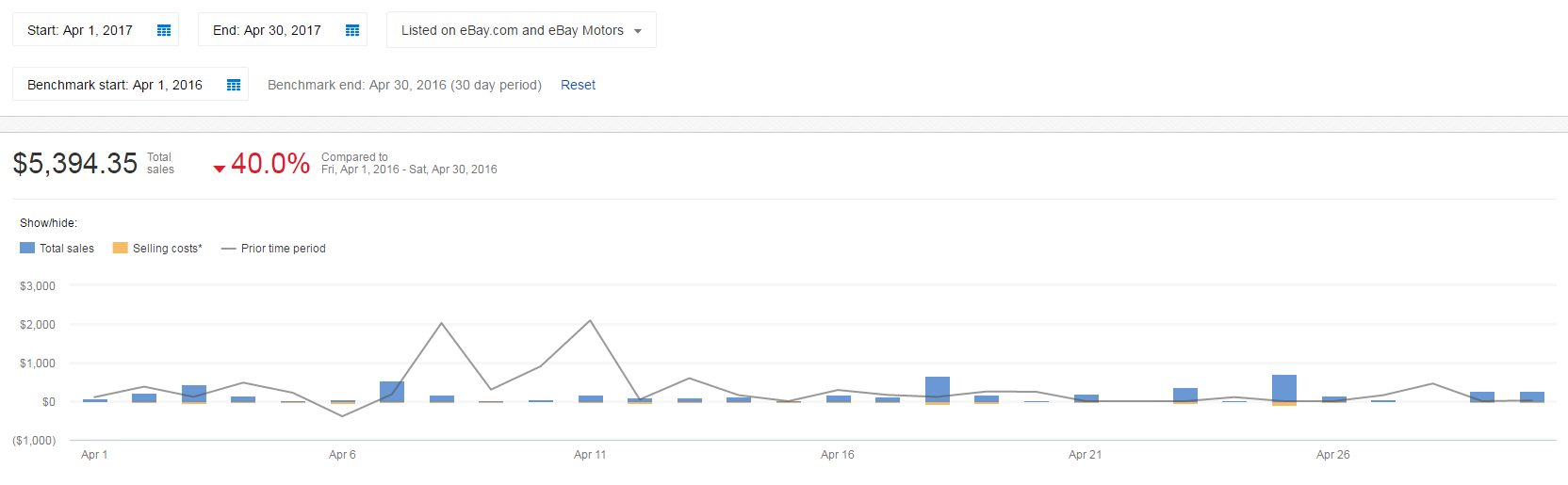This screenshot has width=1568, height=485.
Task: Click the orange Selling costs color swatch
Action: tap(120, 248)
